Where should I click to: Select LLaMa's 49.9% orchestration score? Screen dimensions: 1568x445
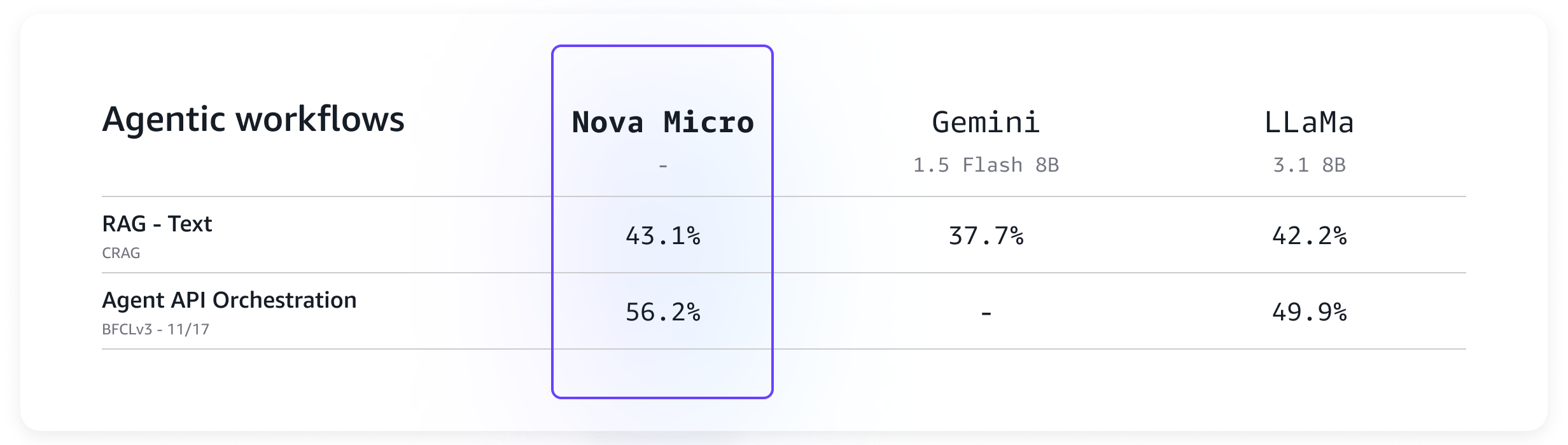1309,312
